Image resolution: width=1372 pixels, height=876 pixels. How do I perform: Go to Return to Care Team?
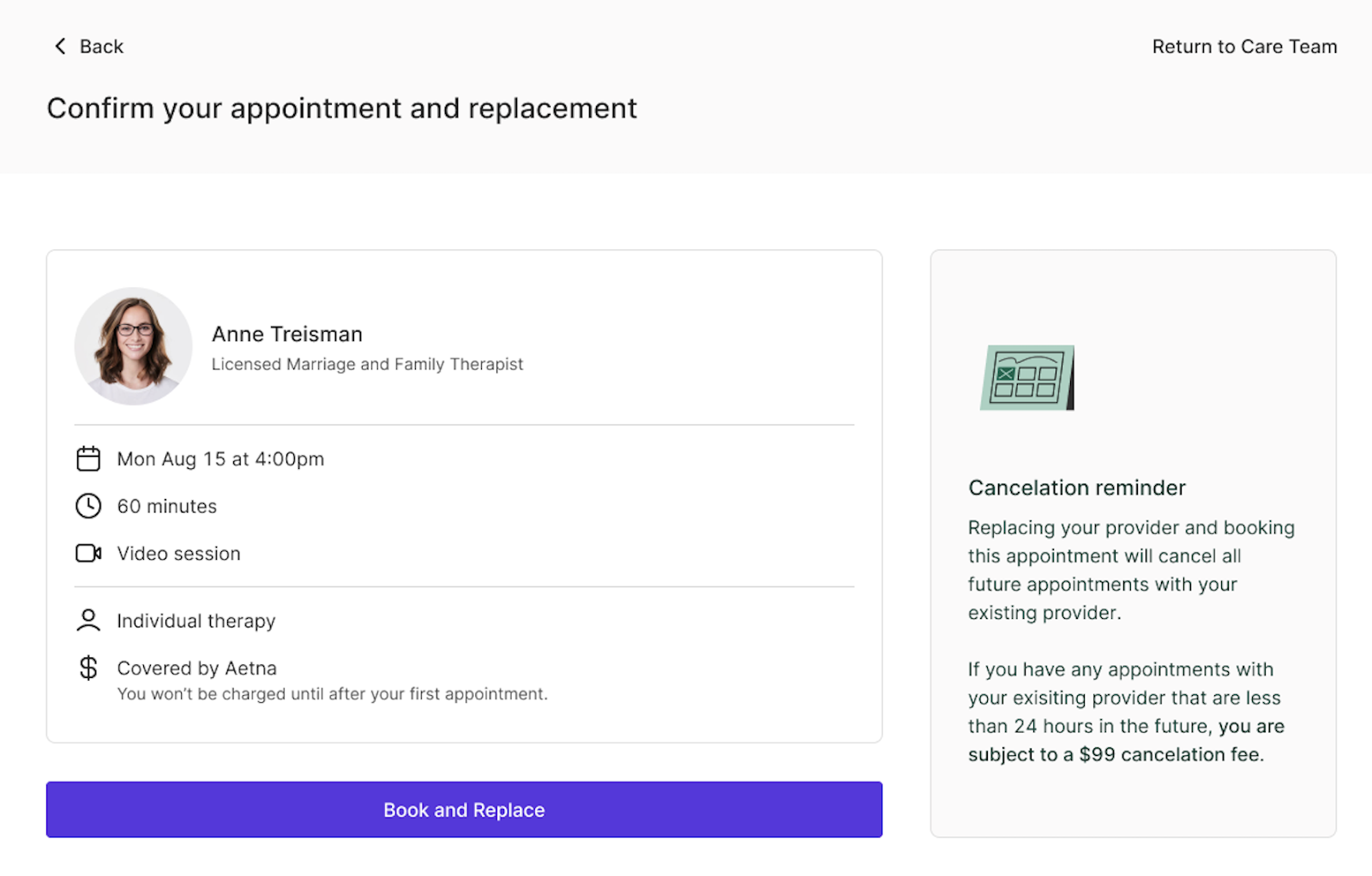click(x=1243, y=46)
